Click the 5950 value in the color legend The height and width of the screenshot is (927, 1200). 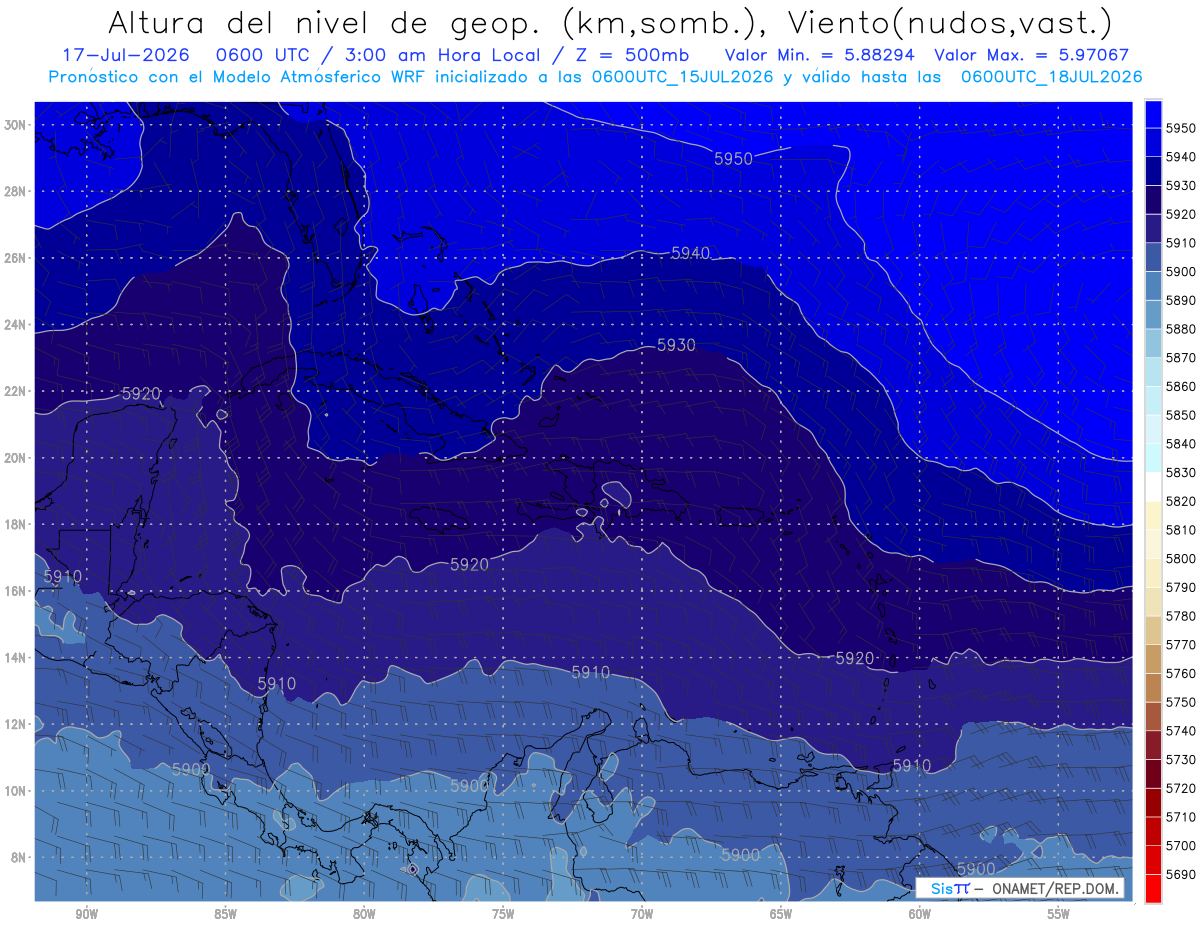[x=1180, y=128]
